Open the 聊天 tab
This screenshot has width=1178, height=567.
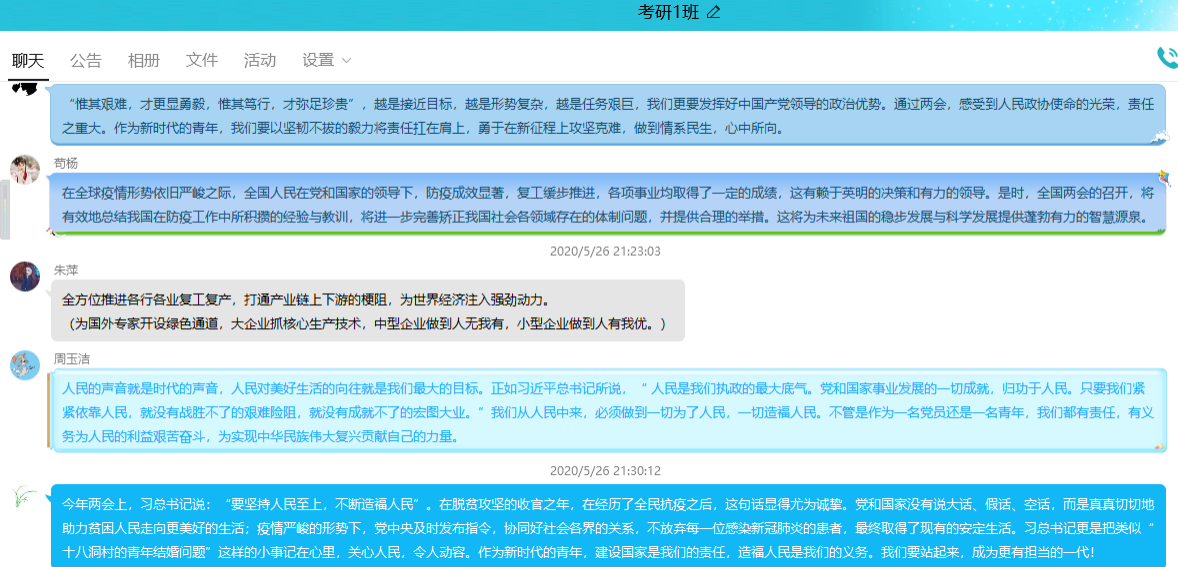(28, 61)
